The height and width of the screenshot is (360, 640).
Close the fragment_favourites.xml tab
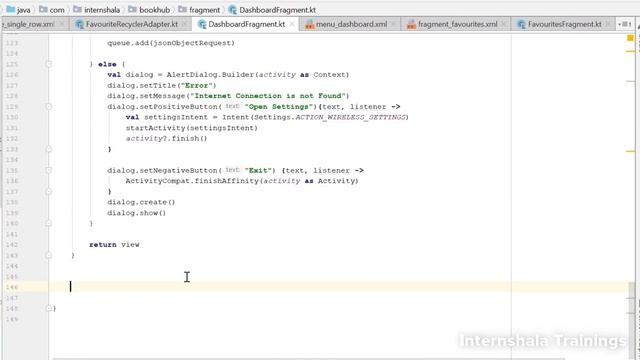[504, 24]
